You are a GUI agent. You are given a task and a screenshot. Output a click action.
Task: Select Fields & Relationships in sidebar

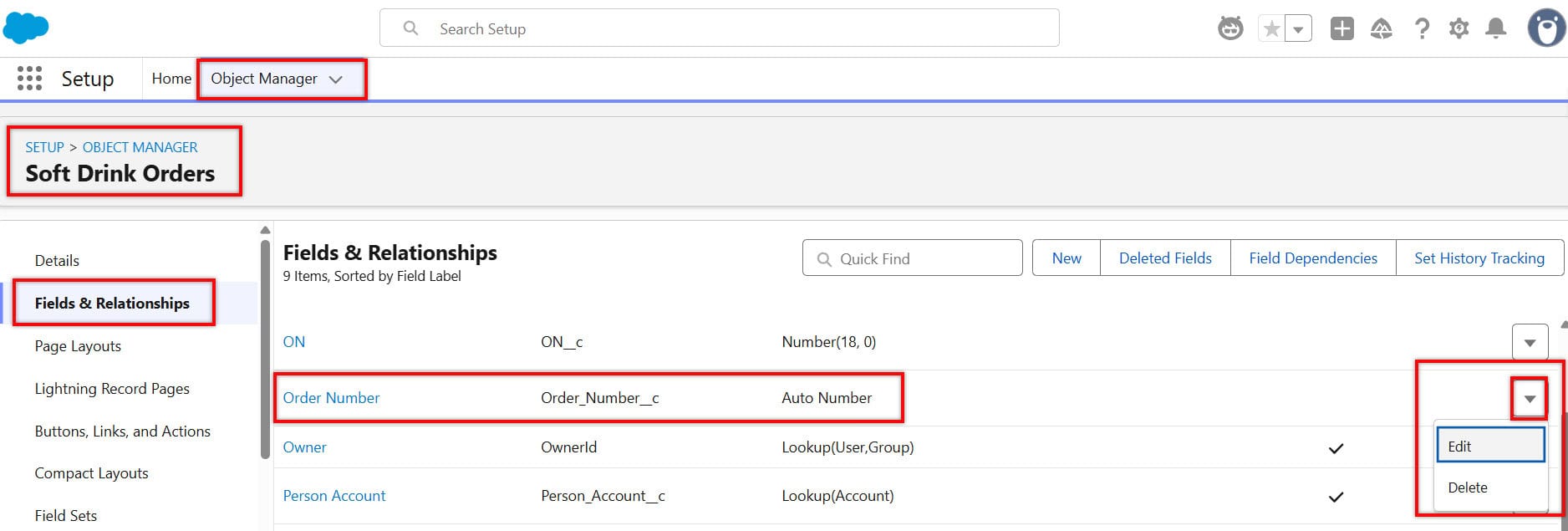[112, 304]
